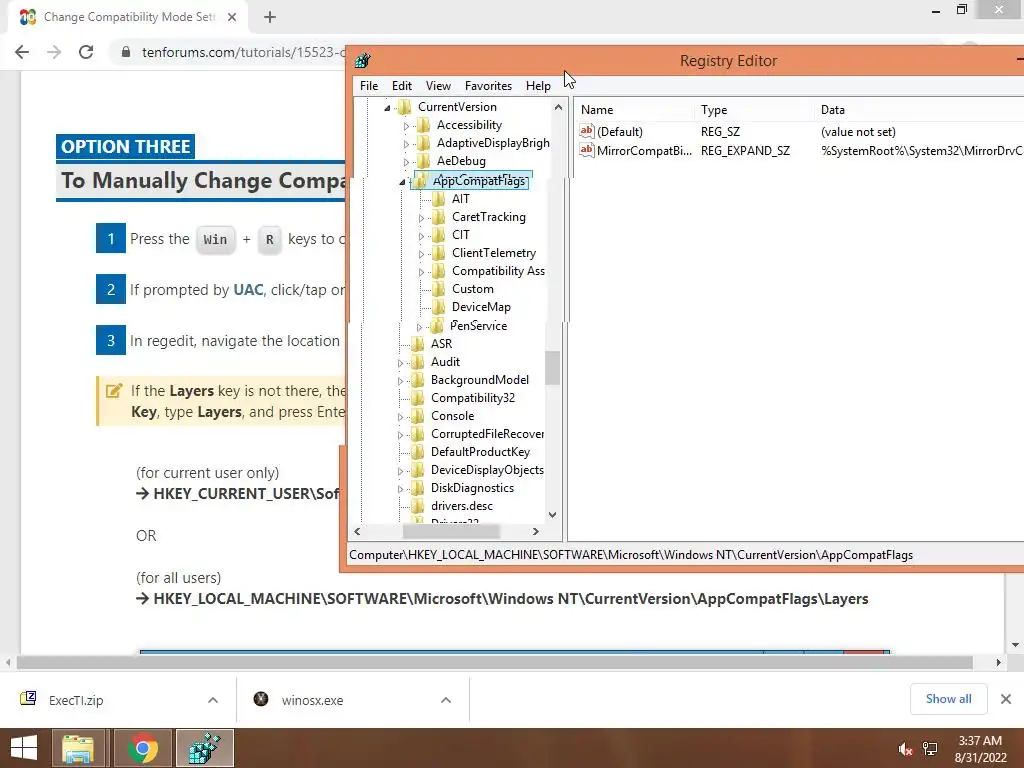The width and height of the screenshot is (1024, 768).
Task: Go back in Chrome
Action: pyautogui.click(x=22, y=52)
